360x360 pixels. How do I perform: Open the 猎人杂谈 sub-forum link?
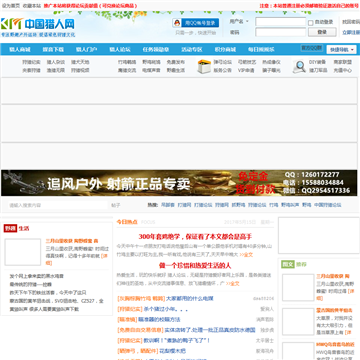(56, 62)
